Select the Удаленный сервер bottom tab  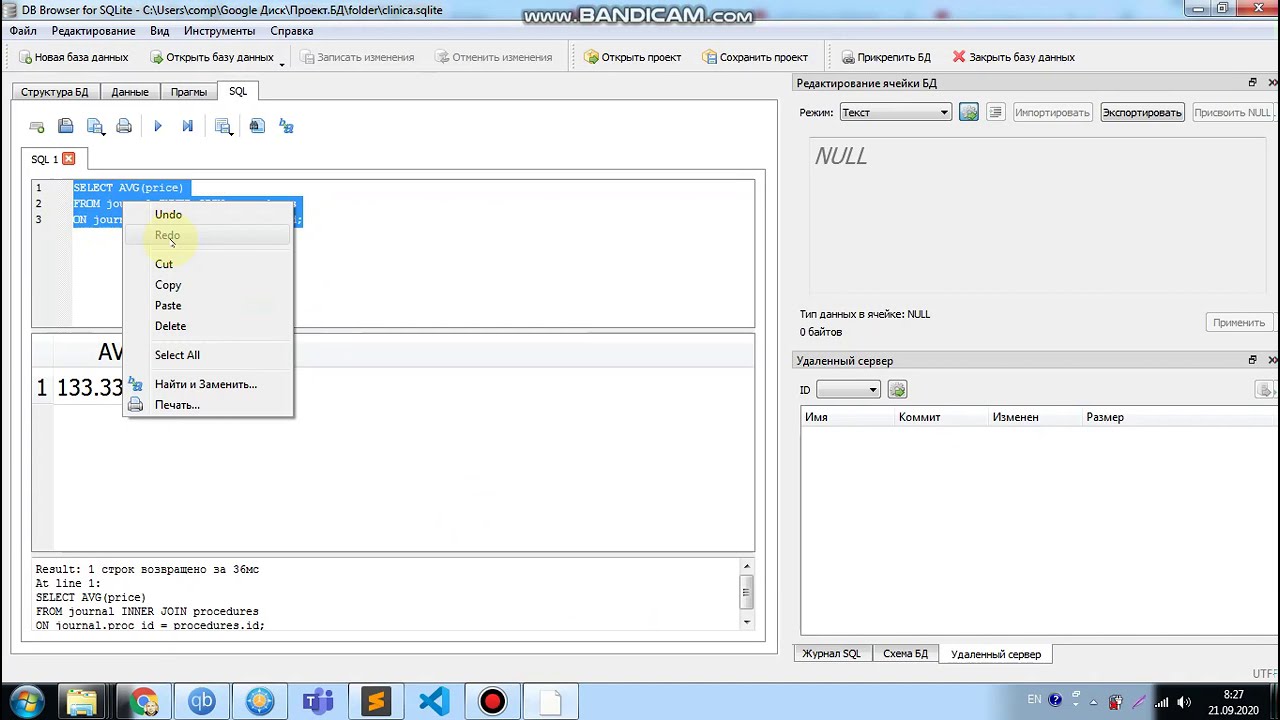pos(996,654)
